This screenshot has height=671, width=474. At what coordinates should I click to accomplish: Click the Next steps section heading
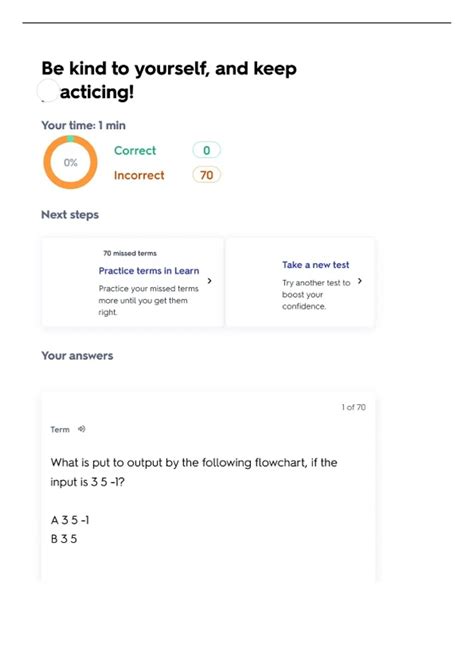coord(70,215)
